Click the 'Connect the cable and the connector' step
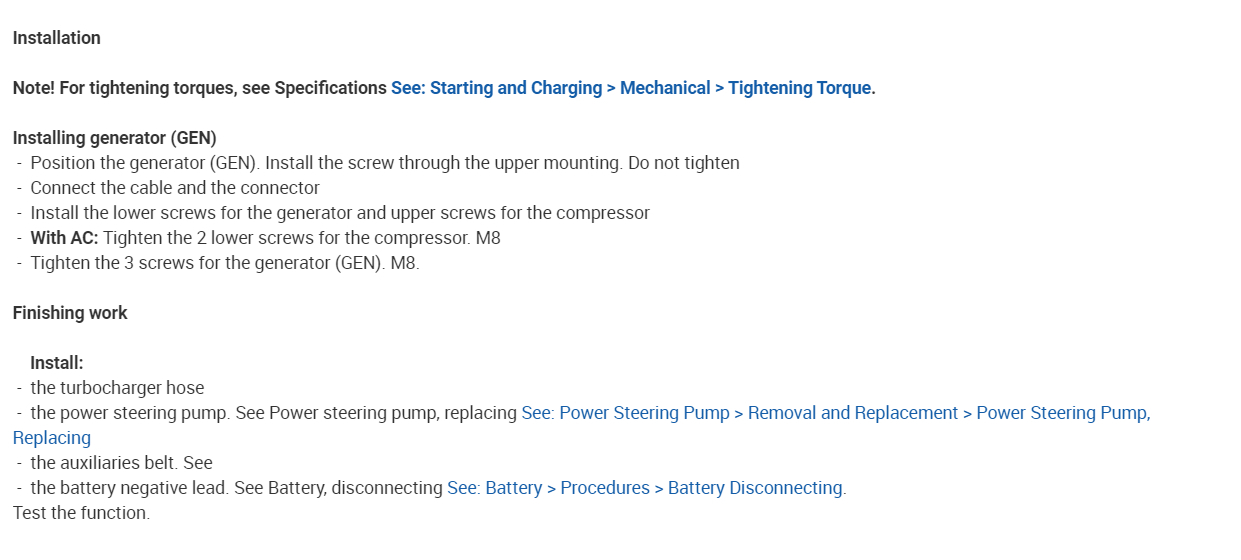 click(175, 188)
